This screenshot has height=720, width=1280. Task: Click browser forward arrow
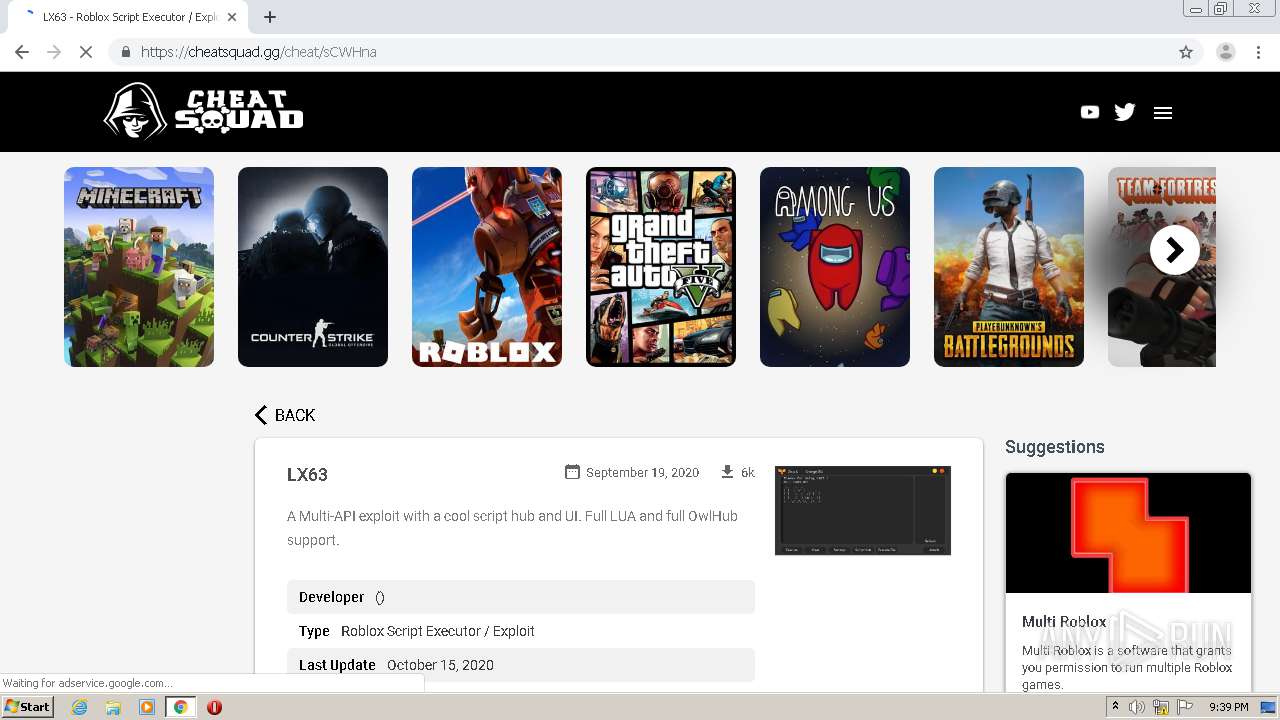click(54, 52)
